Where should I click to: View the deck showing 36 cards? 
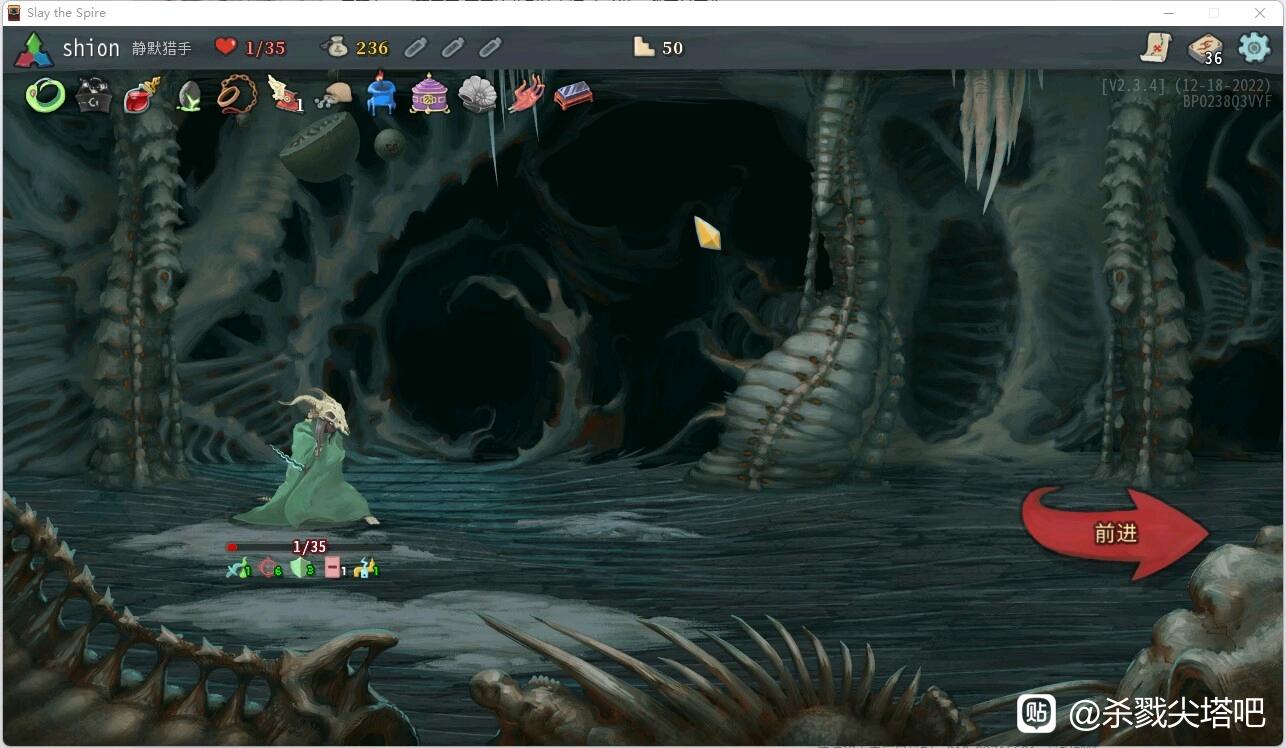pyautogui.click(x=1205, y=48)
